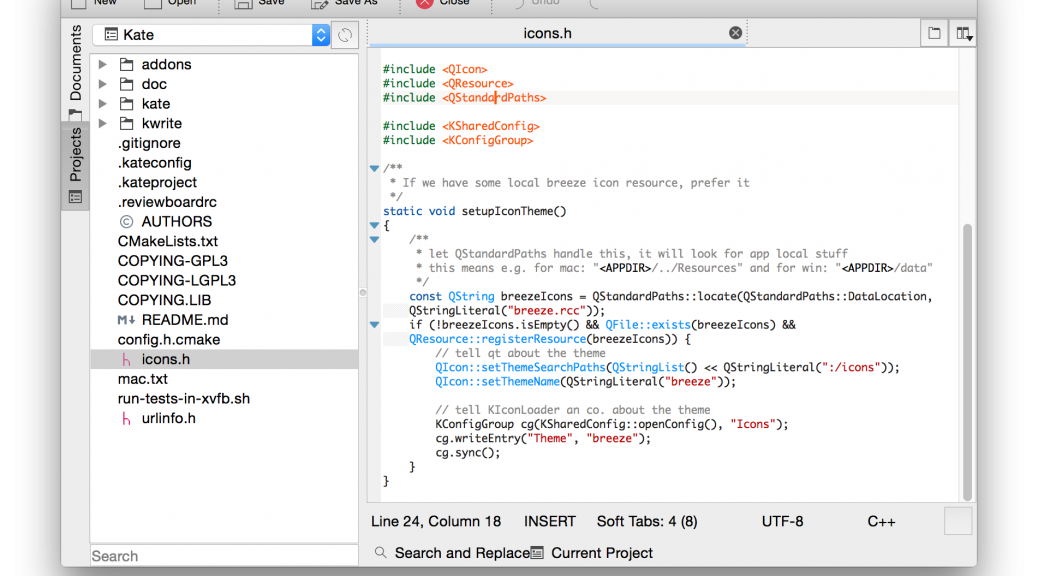Viewport: 1038px width, 576px height.
Task: Open the split view icon menu at top right
Action: coord(963,34)
